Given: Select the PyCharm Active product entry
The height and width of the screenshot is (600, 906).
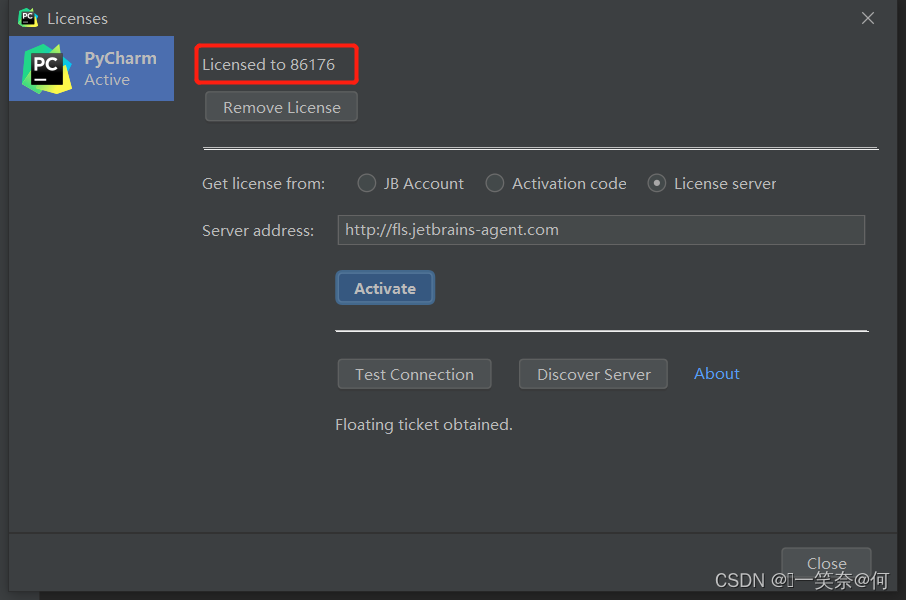Looking at the screenshot, I should click(91, 68).
